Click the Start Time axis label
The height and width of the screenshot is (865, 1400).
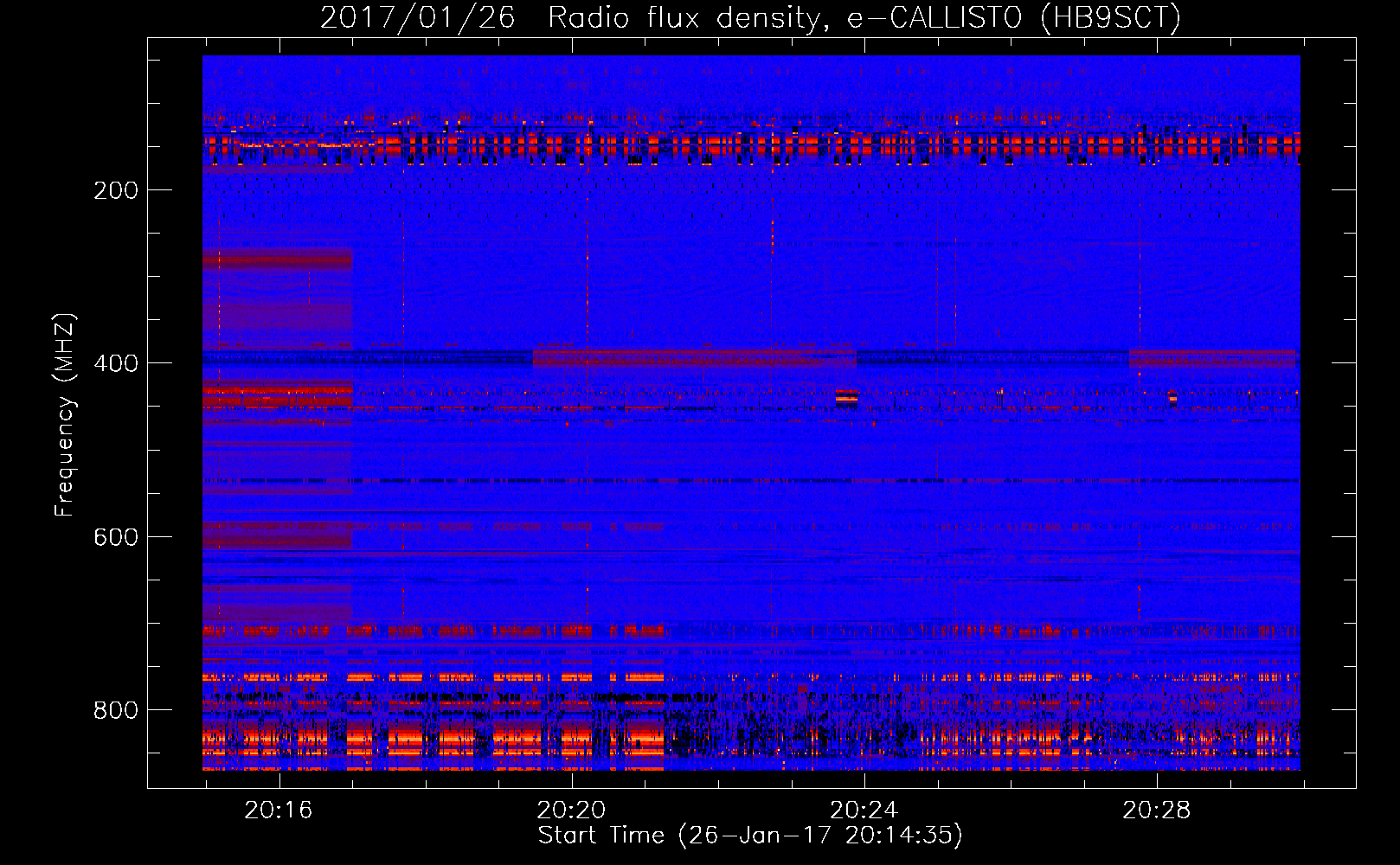750,836
